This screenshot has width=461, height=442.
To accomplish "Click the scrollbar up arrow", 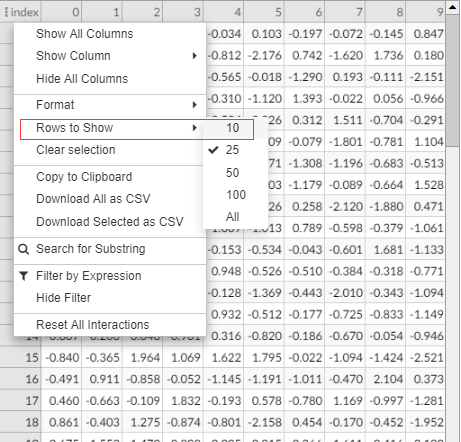I will (x=453, y=7).
